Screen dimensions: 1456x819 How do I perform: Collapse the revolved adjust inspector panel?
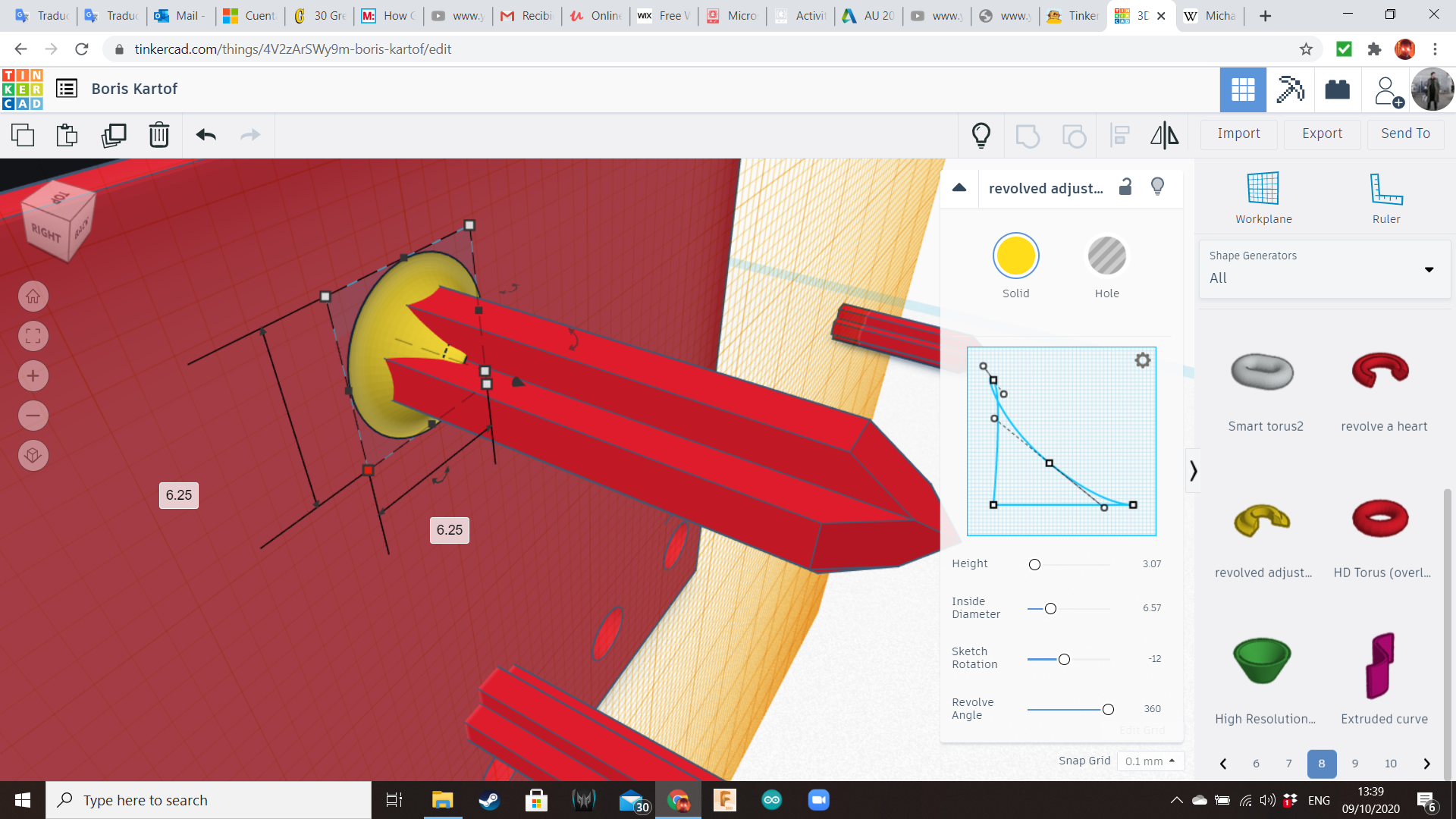pyautogui.click(x=959, y=188)
